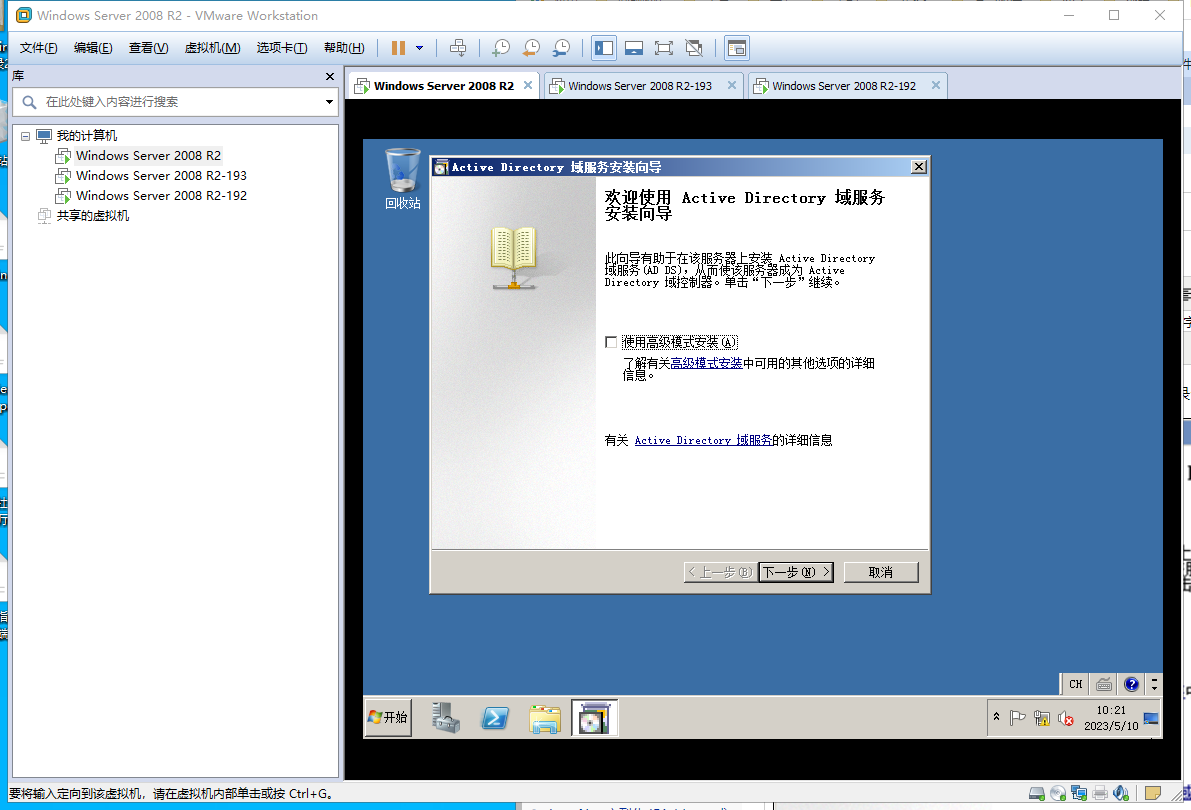The height and width of the screenshot is (810, 1191).
Task: Select Windows Server 2008 R2 in library tree
Action: coord(148,156)
